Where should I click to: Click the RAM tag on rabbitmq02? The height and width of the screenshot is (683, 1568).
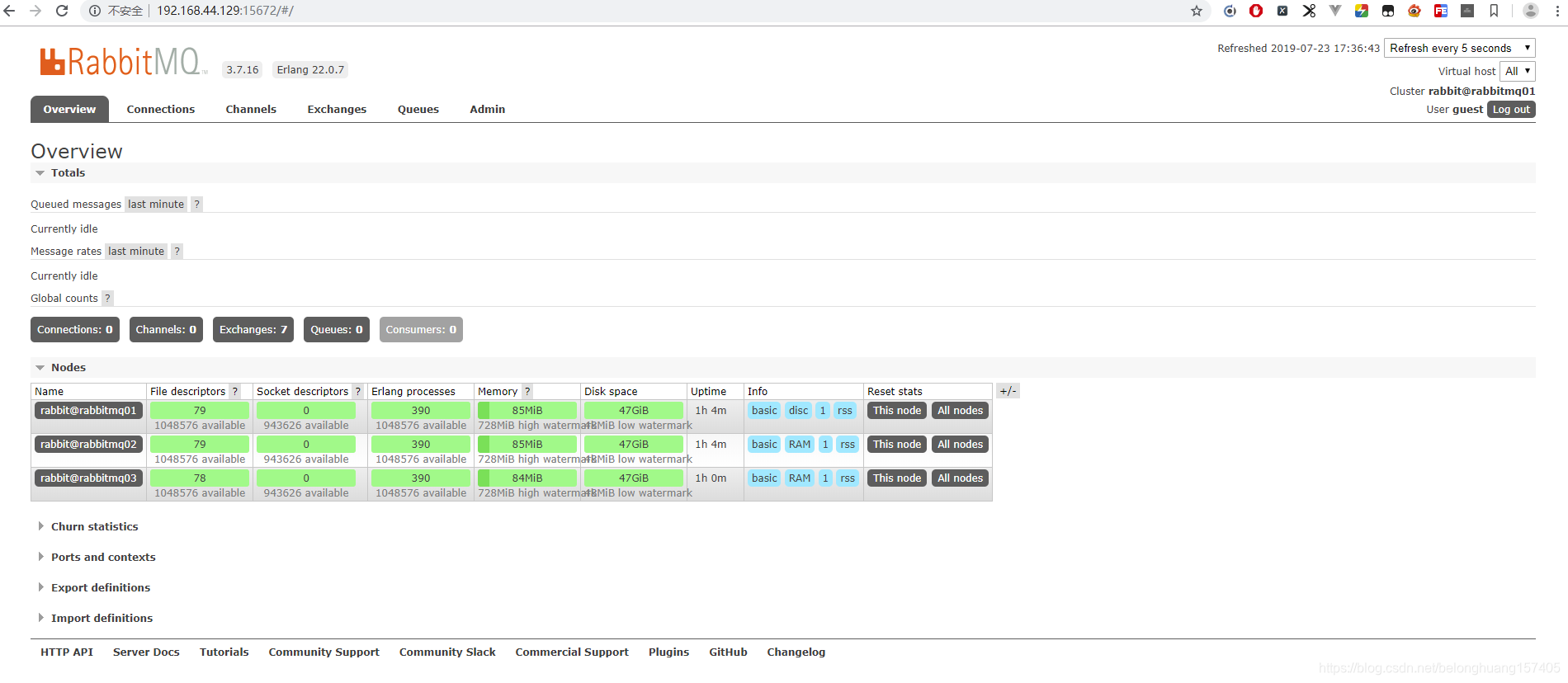800,445
